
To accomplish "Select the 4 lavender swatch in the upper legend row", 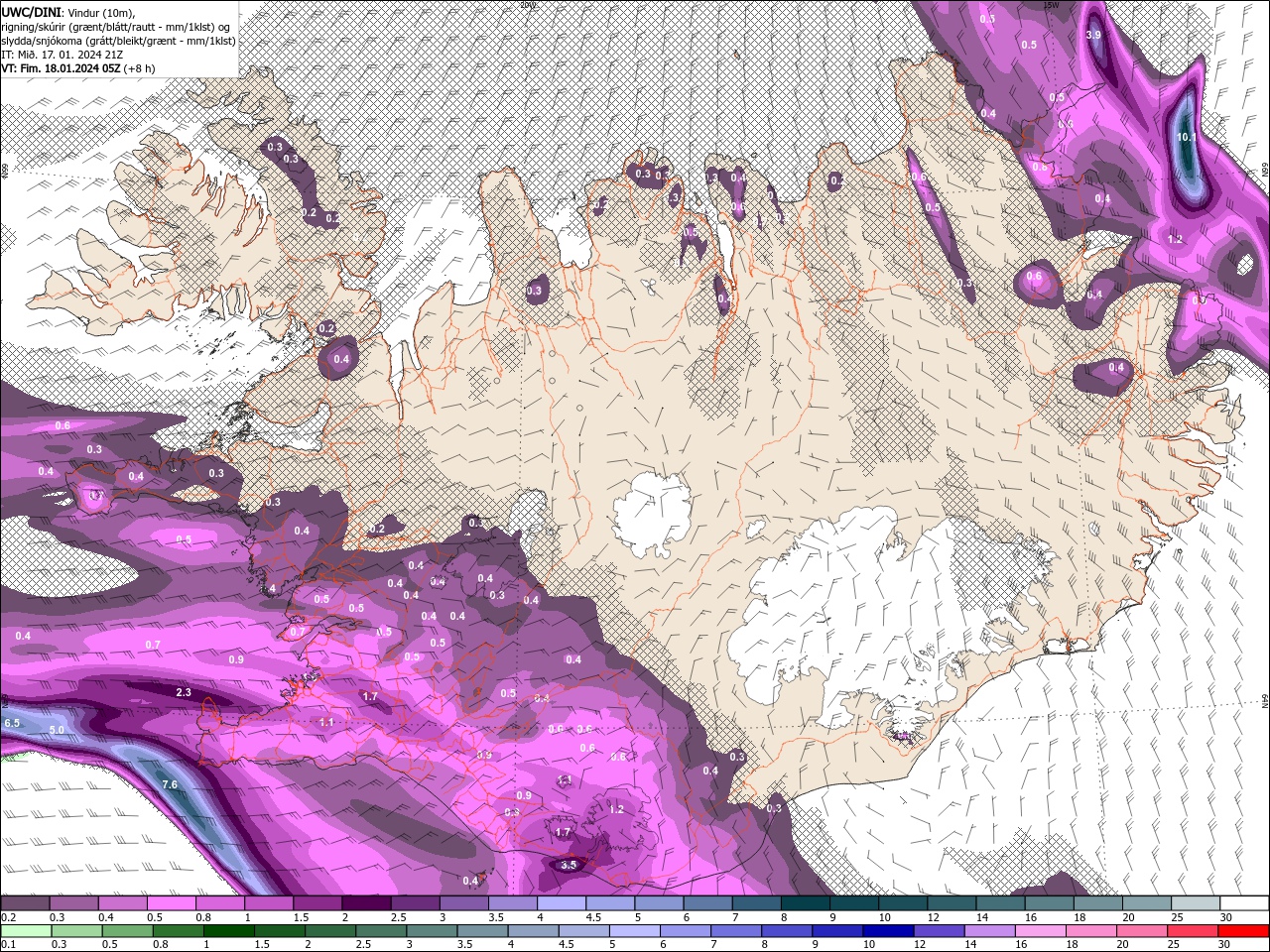I will 562,903.
